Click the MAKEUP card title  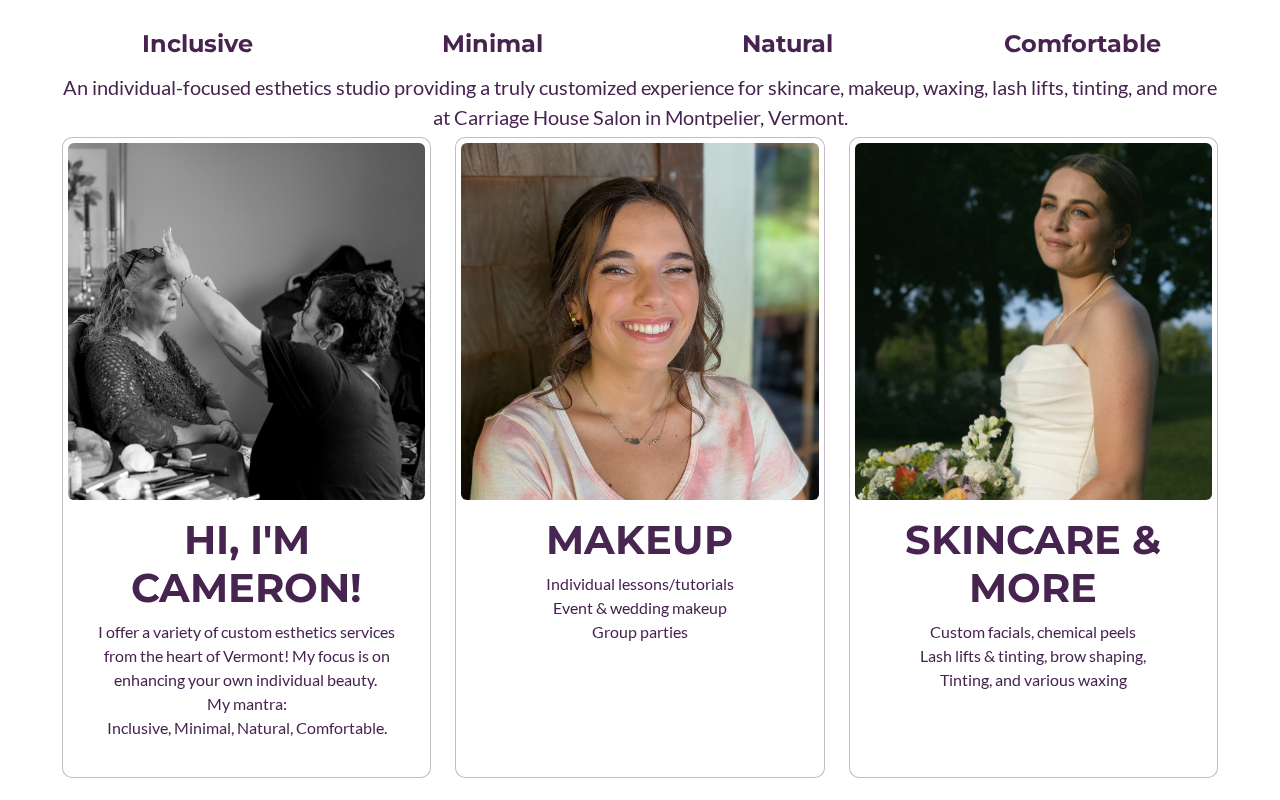click(640, 540)
